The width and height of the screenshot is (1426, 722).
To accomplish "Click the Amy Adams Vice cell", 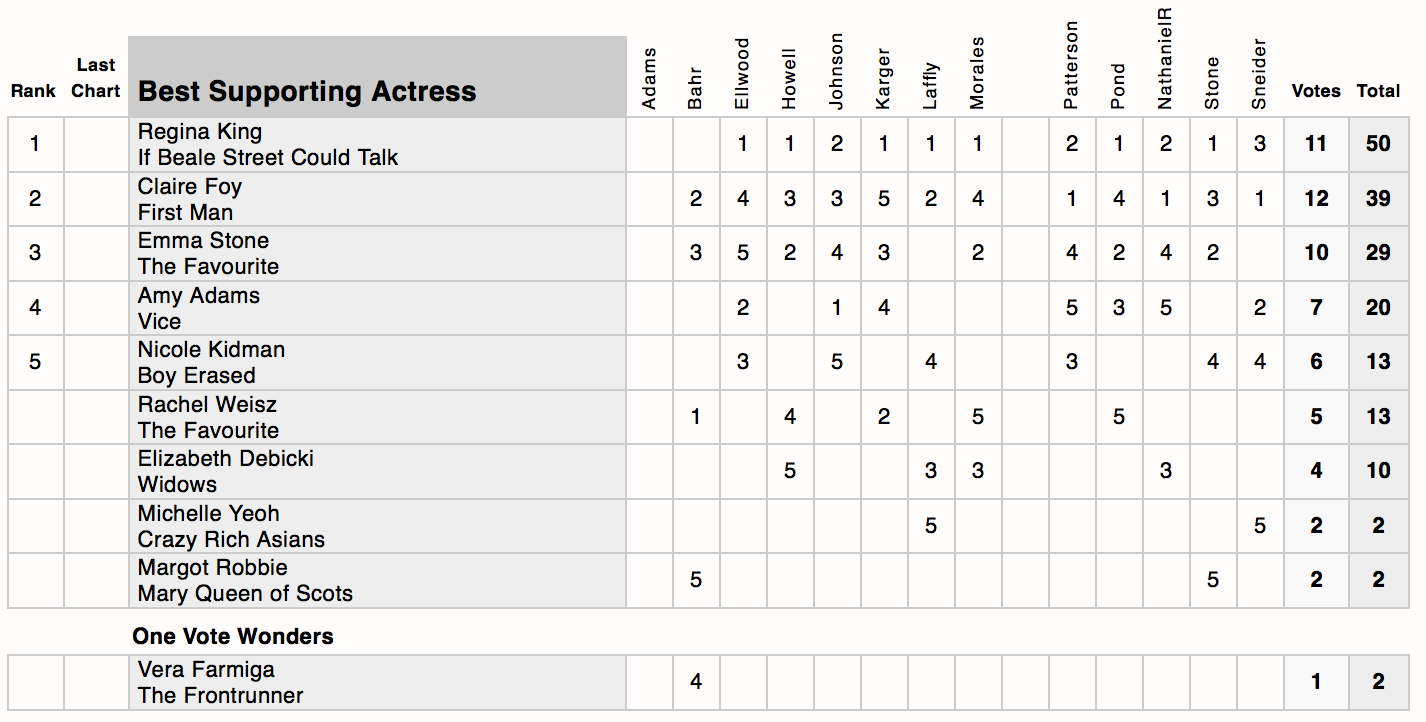I will 377,308.
